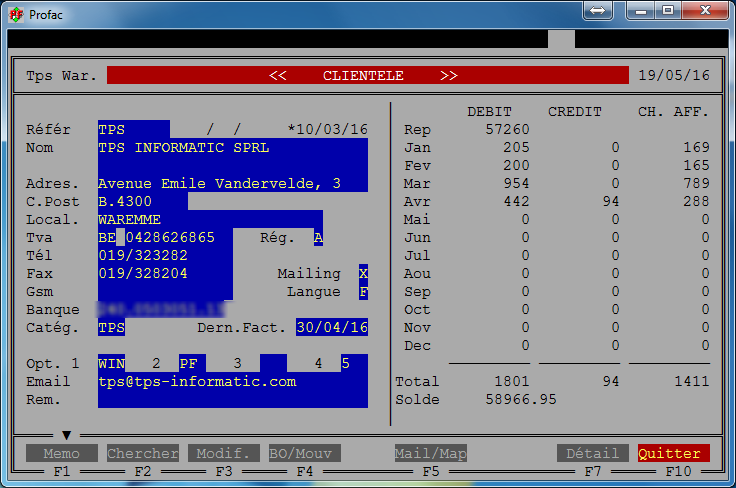Click the down arrow marker above Memo

tap(67, 435)
